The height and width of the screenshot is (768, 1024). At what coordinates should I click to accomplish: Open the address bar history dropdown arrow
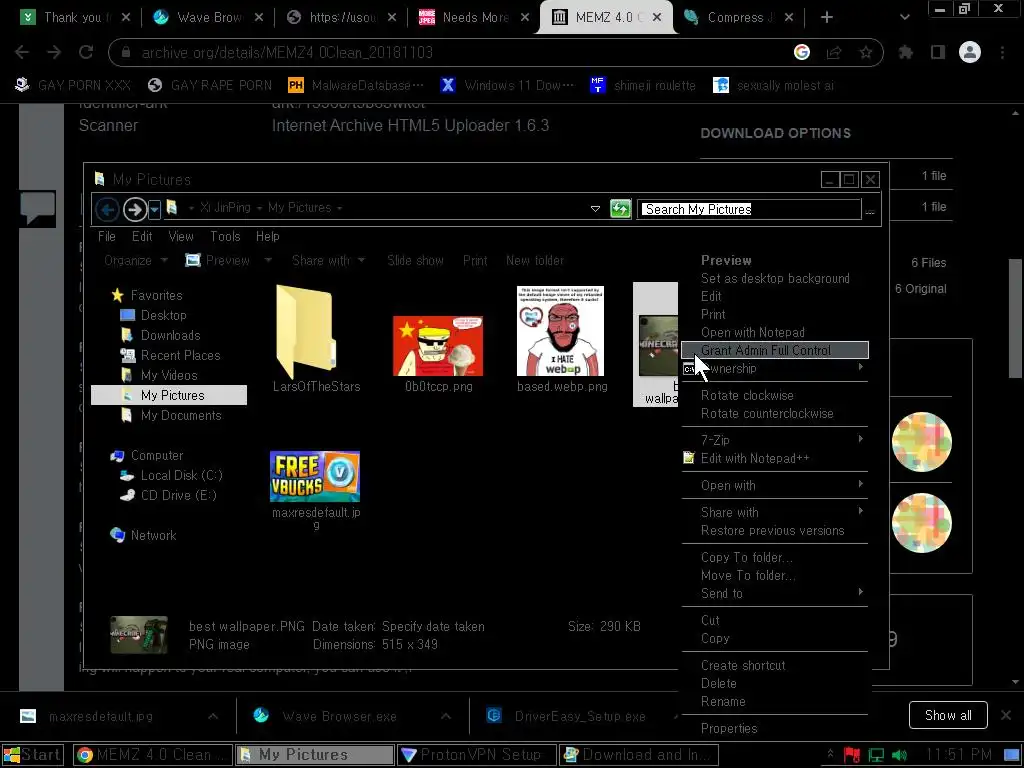[x=595, y=209]
